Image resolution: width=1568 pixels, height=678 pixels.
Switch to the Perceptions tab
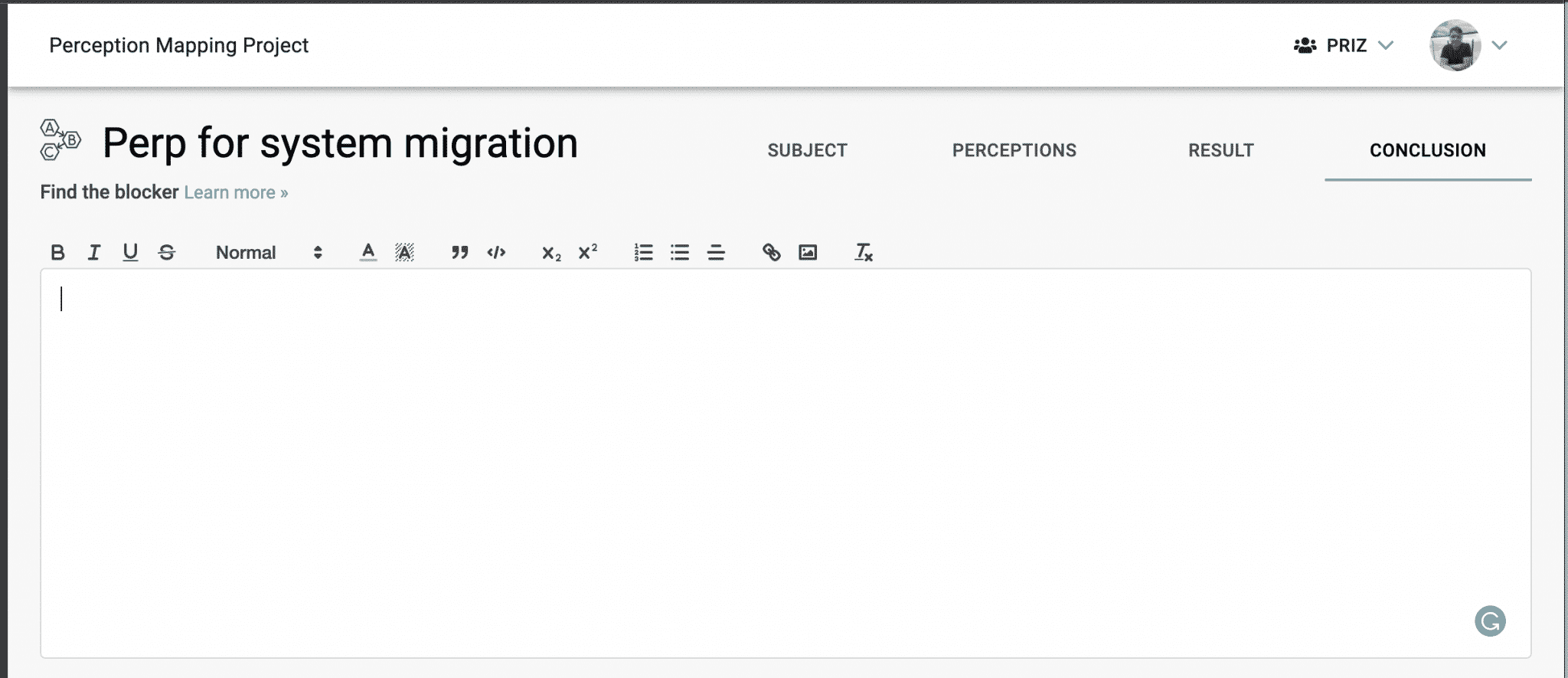coord(1014,150)
